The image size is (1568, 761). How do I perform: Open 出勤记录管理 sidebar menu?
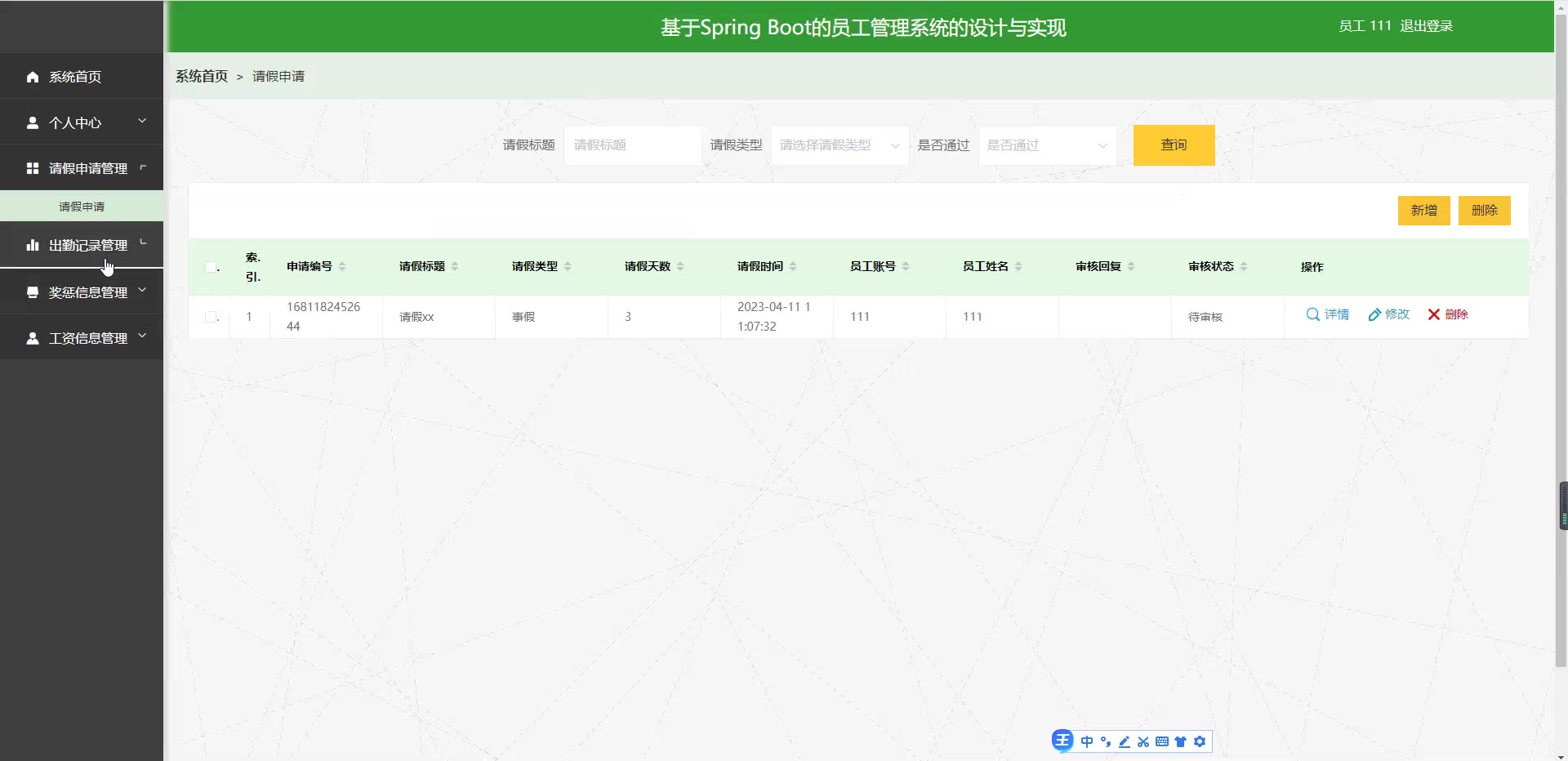tap(82, 245)
